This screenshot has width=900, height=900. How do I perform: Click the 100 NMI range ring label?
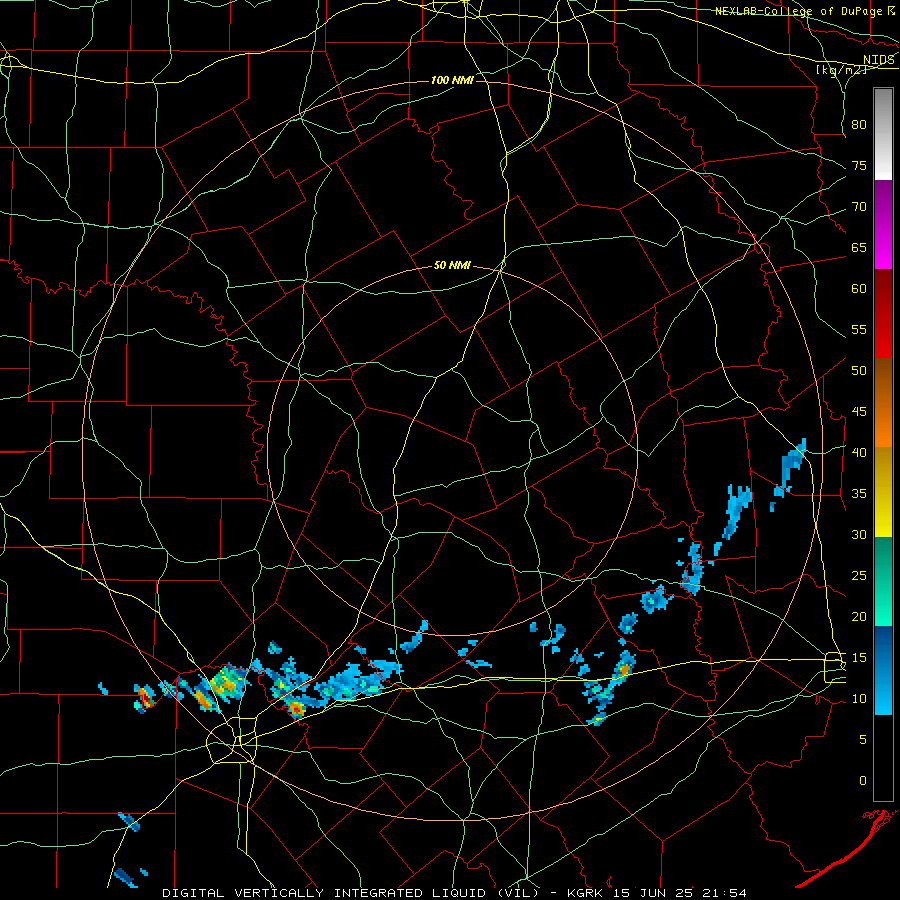(452, 80)
